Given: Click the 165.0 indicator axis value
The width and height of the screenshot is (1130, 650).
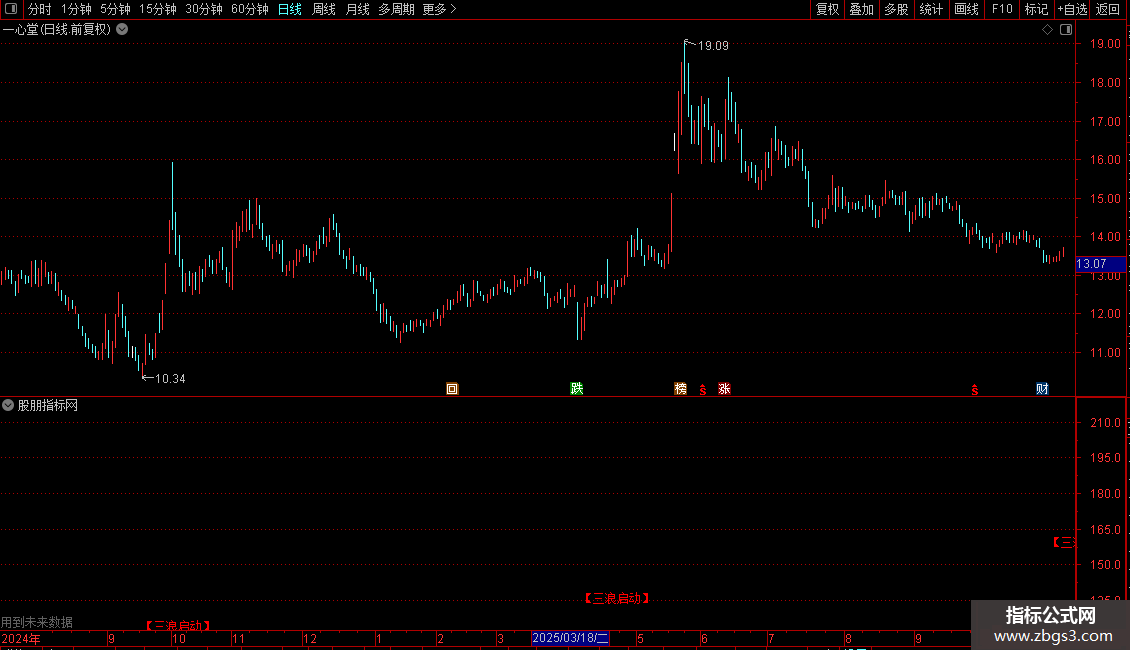Looking at the screenshot, I should coord(1105,529).
